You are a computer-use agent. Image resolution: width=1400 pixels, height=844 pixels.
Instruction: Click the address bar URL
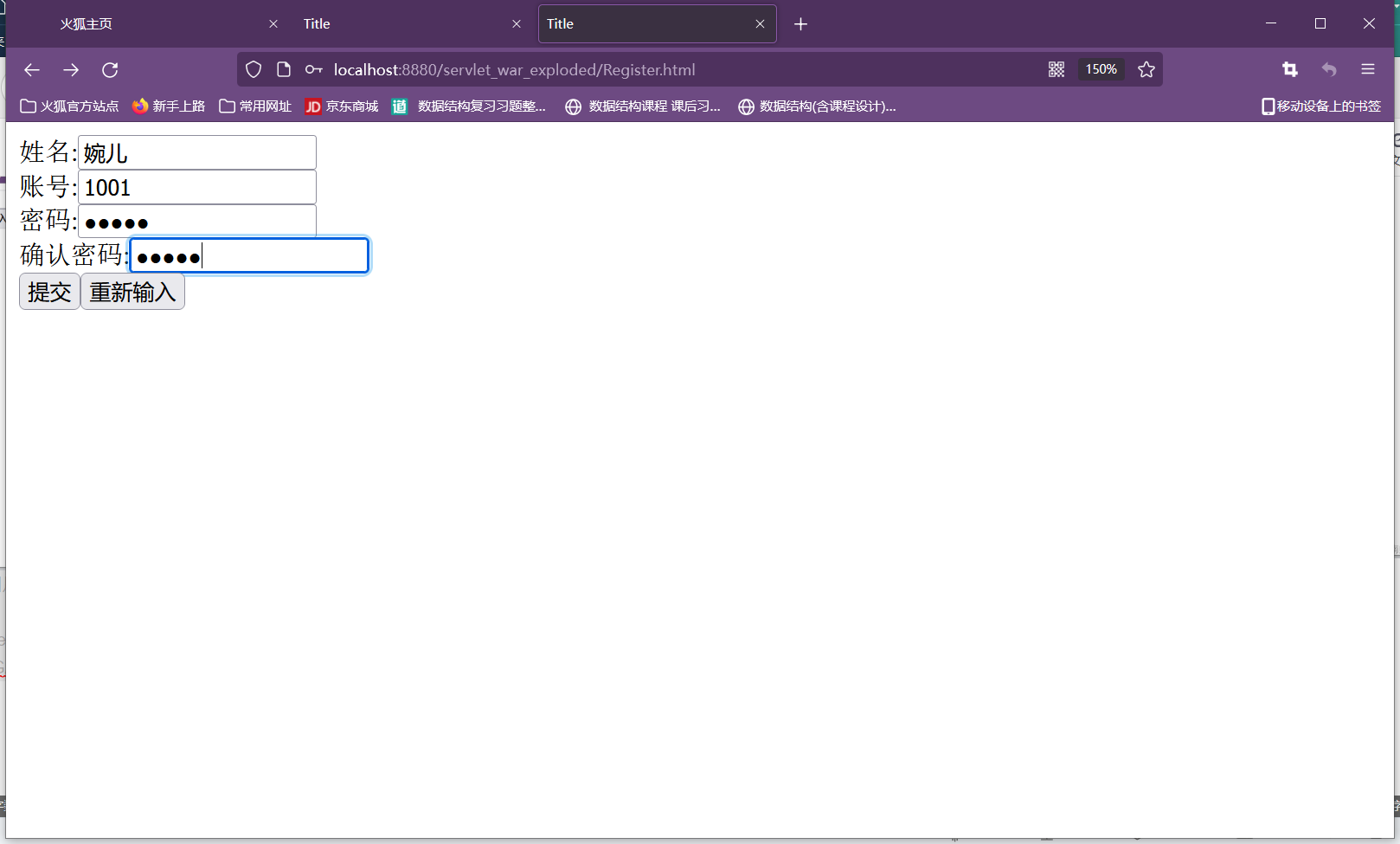515,70
